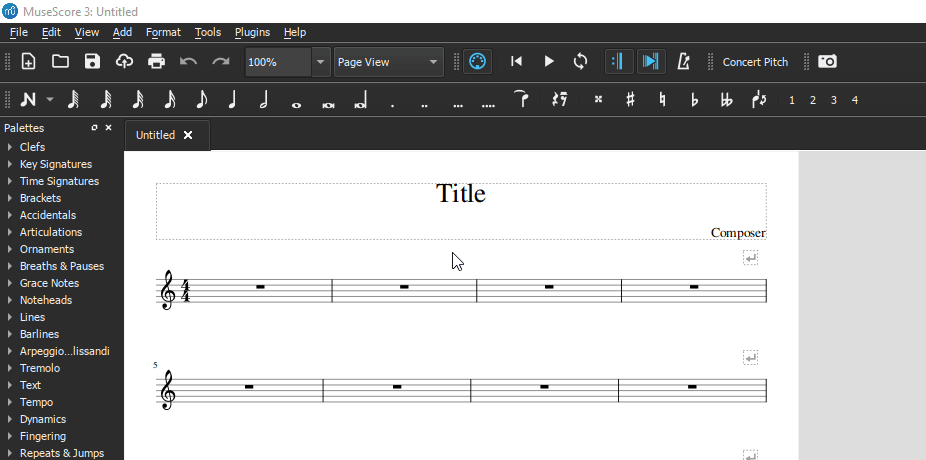Screen dimensions: 926x460
Task: Open the Edit menu
Action: point(51,32)
